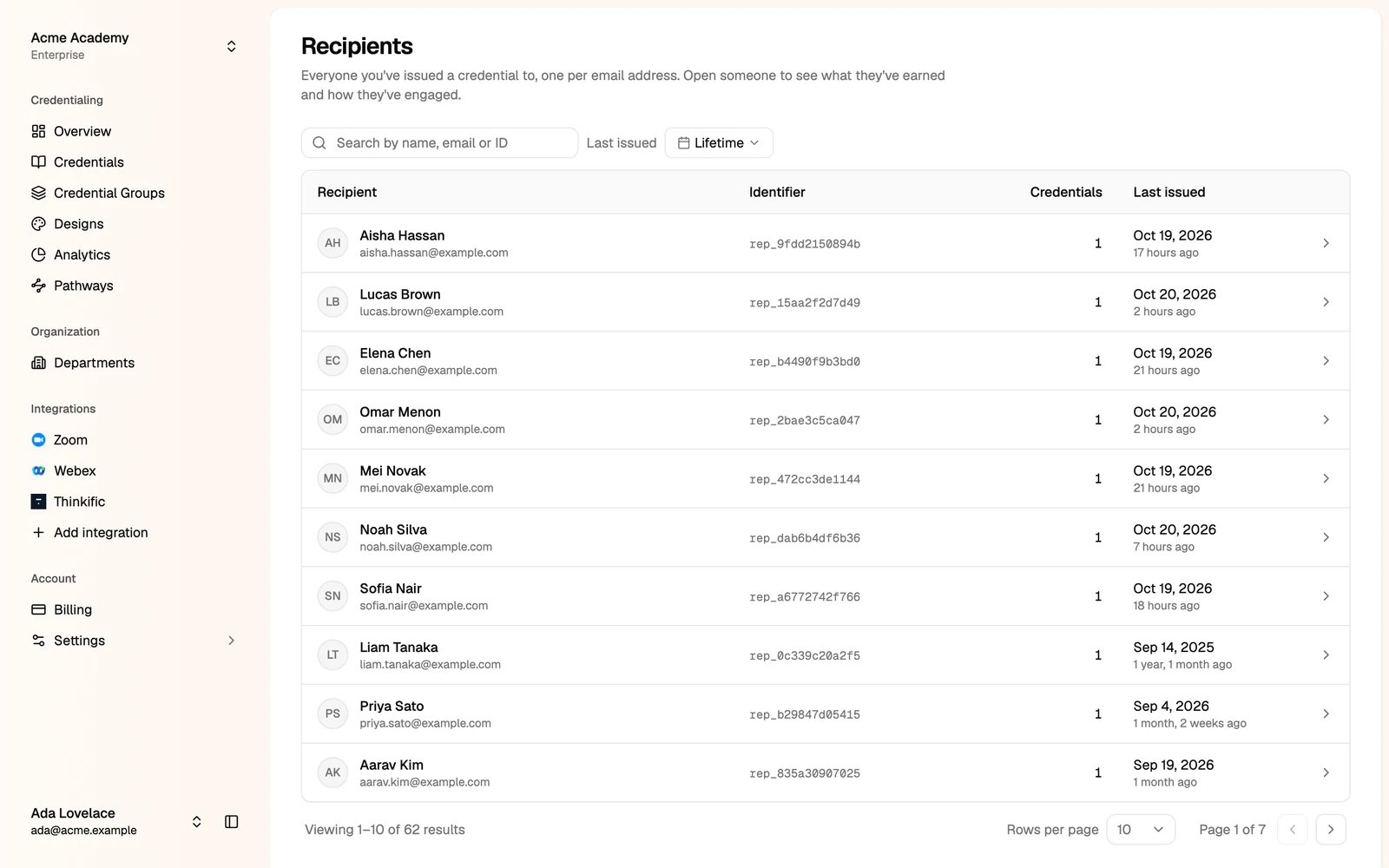Open the Zoom integration icon
This screenshot has height=868, width=1389.
38,440
